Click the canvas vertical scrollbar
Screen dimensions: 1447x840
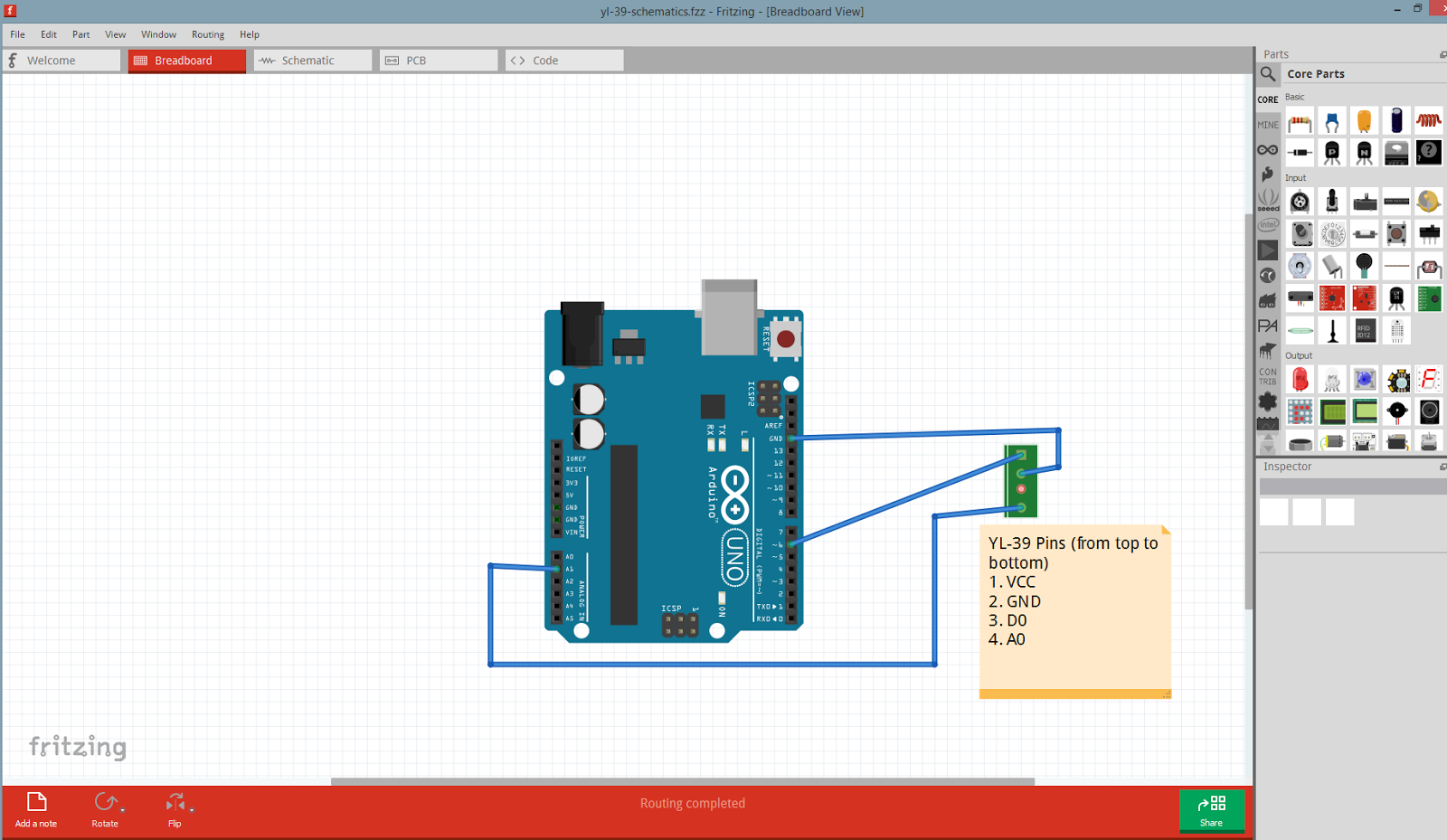(x=1249, y=411)
